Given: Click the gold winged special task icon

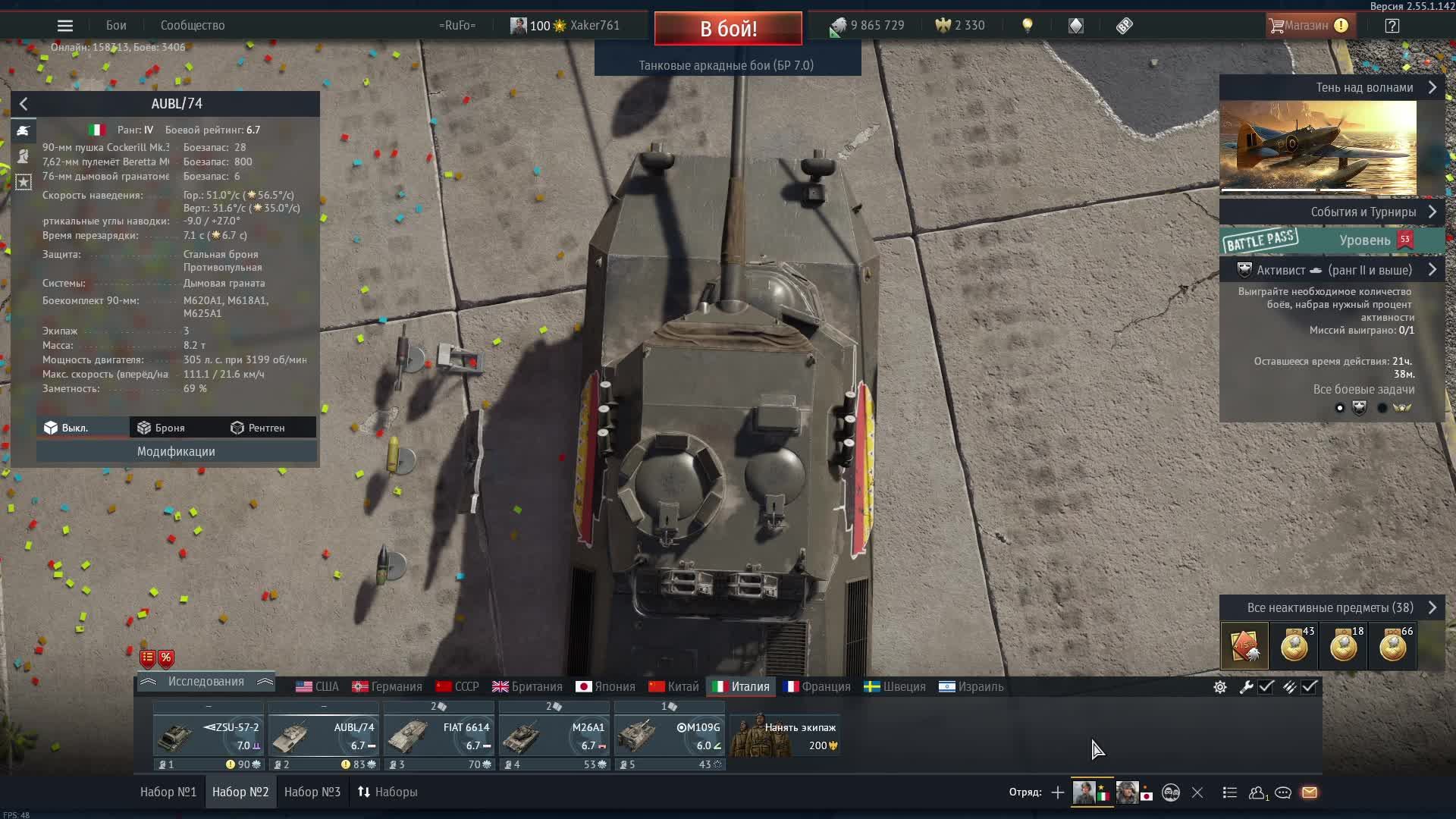Looking at the screenshot, I should point(1402,408).
